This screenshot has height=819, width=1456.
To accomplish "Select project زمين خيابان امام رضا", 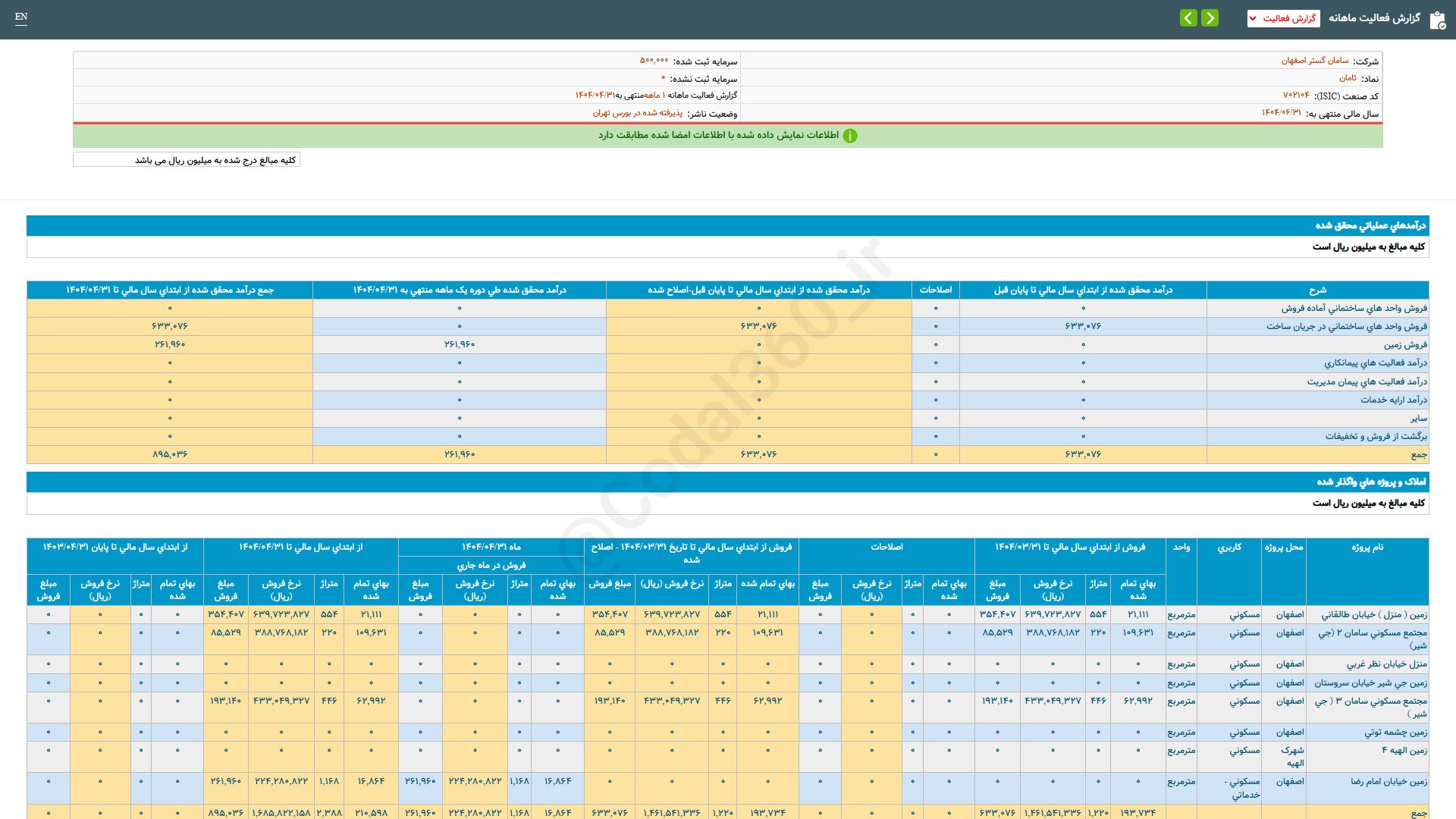I will point(1389,782).
